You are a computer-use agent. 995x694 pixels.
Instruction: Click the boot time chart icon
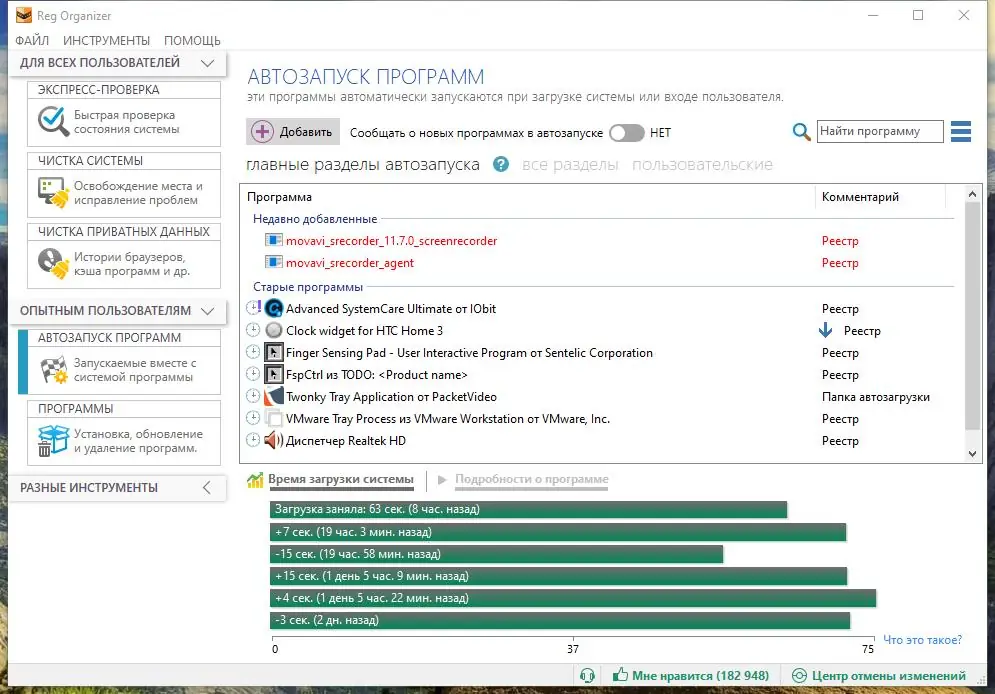[255, 480]
